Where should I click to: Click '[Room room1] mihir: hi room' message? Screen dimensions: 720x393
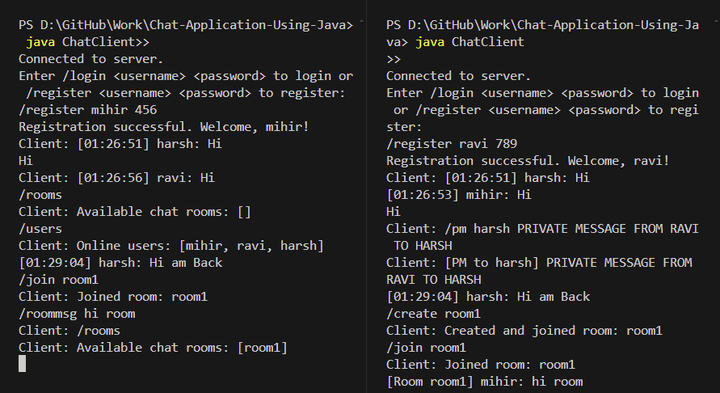pos(485,382)
